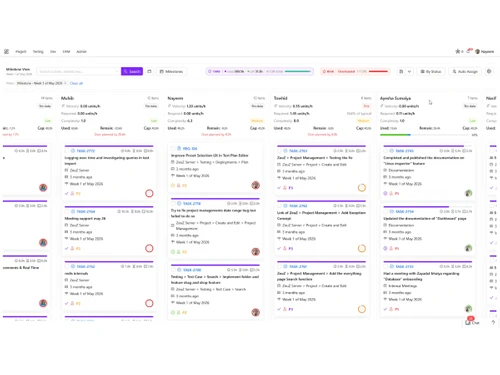
Task: Click checkmark status icon on Logging asoc time card
Action: pos(67,193)
